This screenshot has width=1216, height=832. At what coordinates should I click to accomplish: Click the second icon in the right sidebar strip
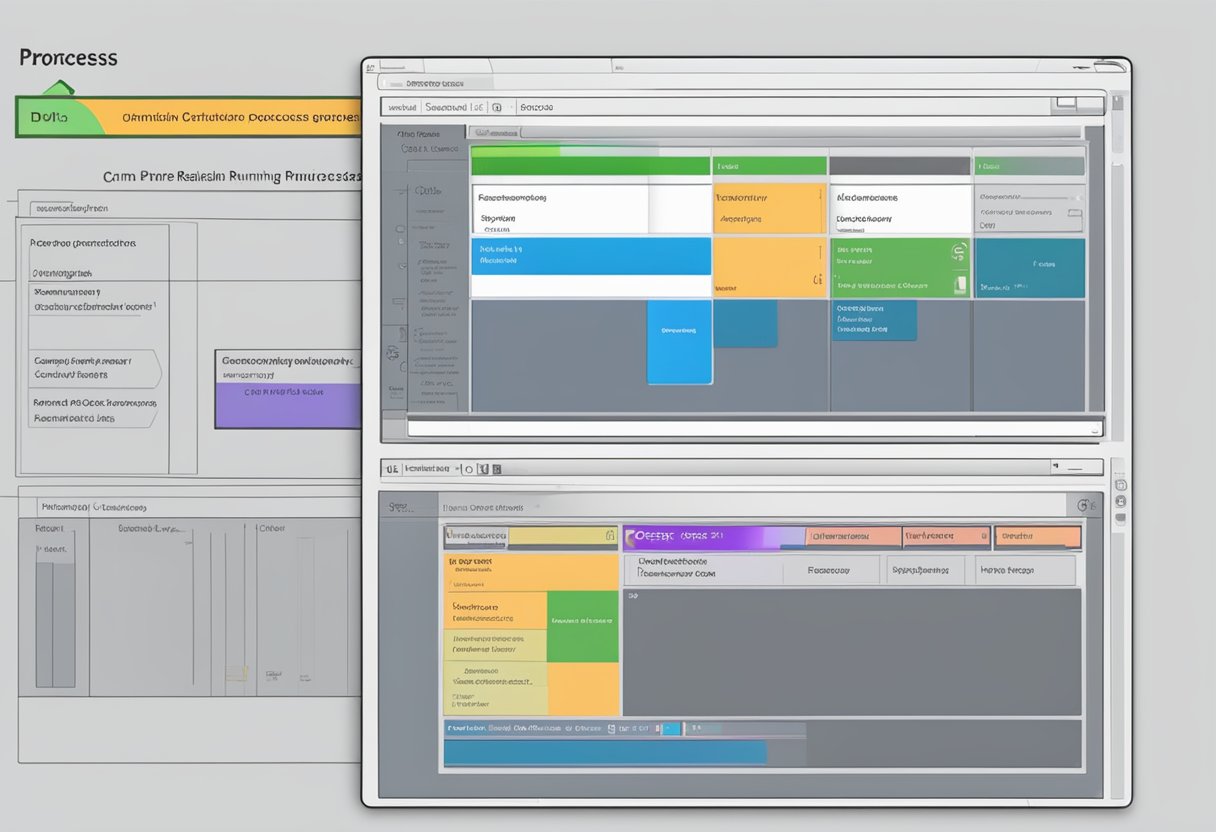[x=1120, y=500]
